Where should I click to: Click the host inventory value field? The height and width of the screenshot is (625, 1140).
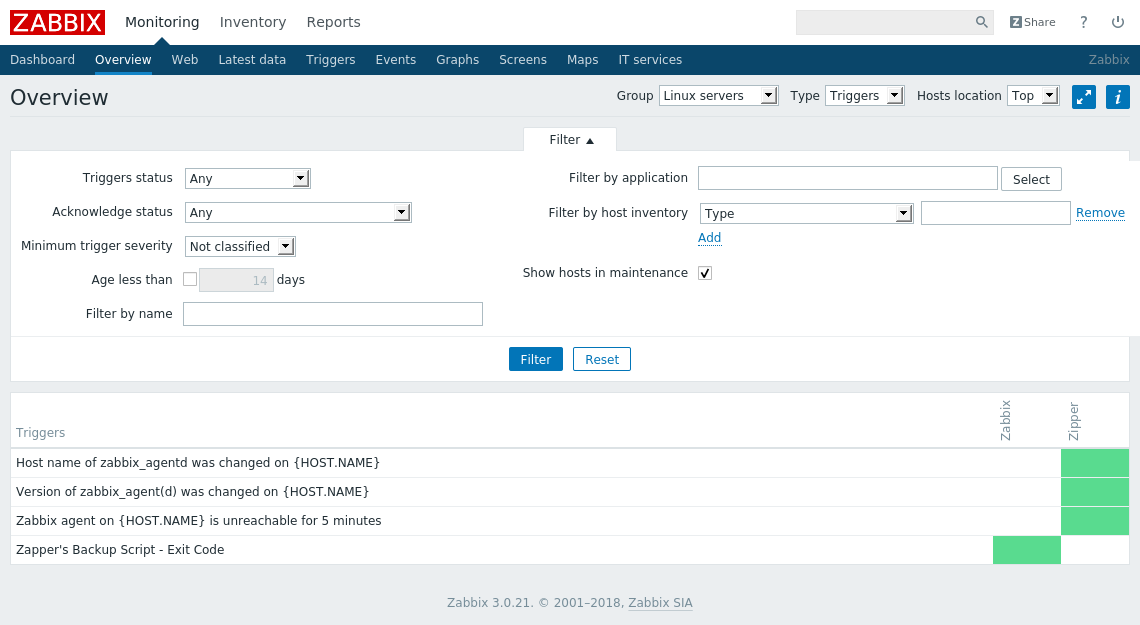[995, 213]
